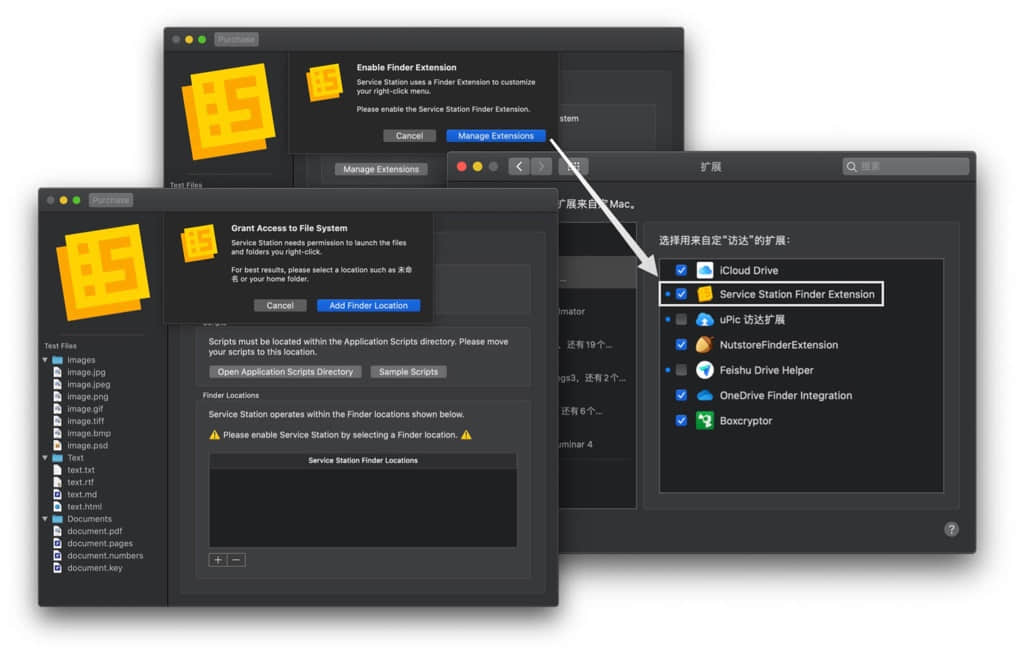
Task: Click the text.rtf file icon
Action: coord(57,482)
